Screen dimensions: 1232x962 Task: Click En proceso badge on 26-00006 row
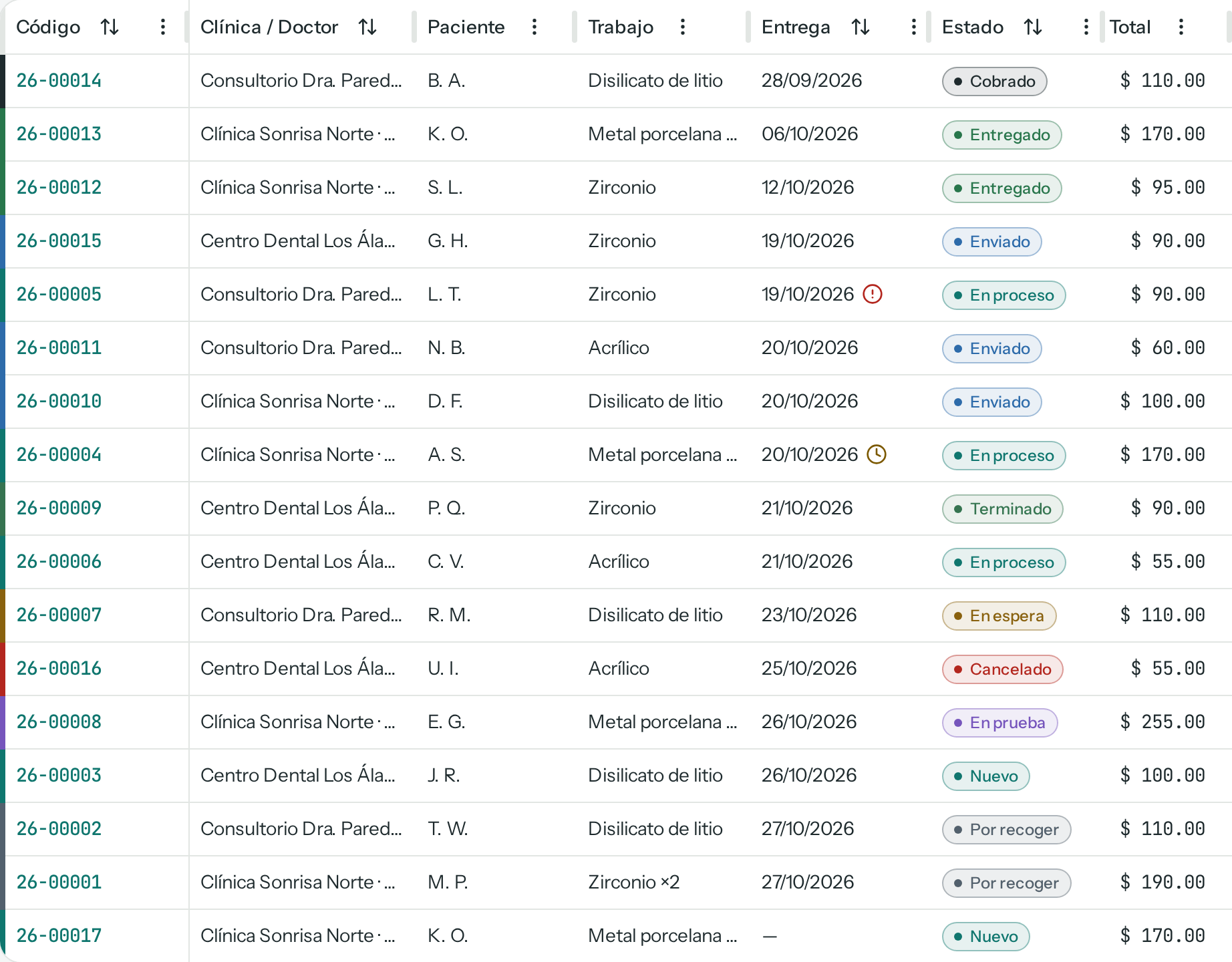coord(1004,563)
